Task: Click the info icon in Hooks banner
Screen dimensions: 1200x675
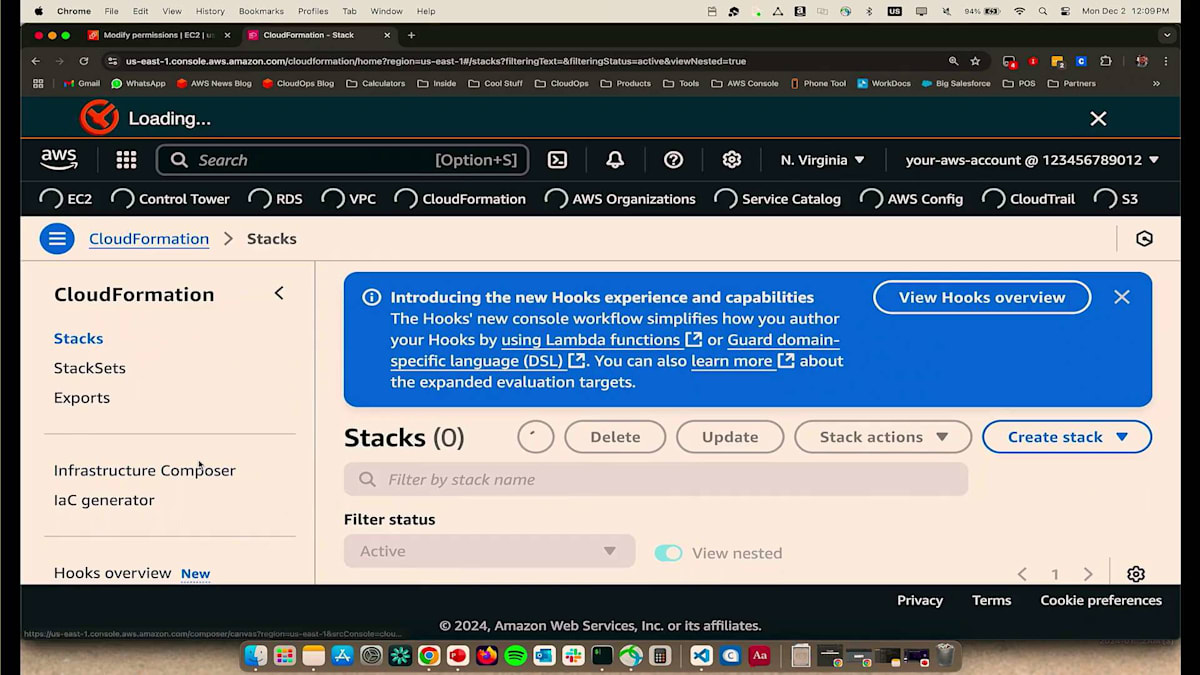Action: tap(371, 297)
